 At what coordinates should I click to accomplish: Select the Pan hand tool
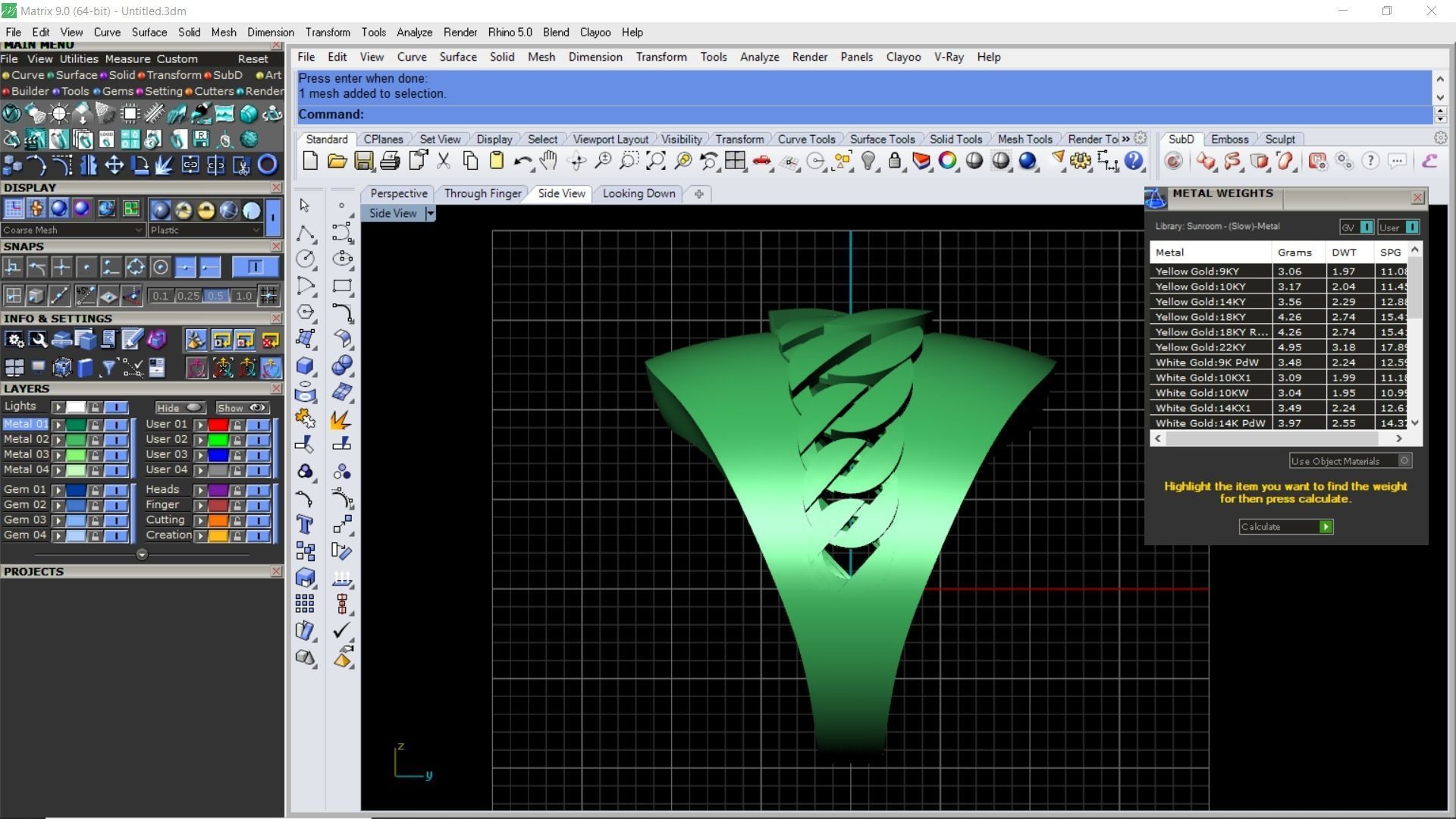pyautogui.click(x=548, y=161)
